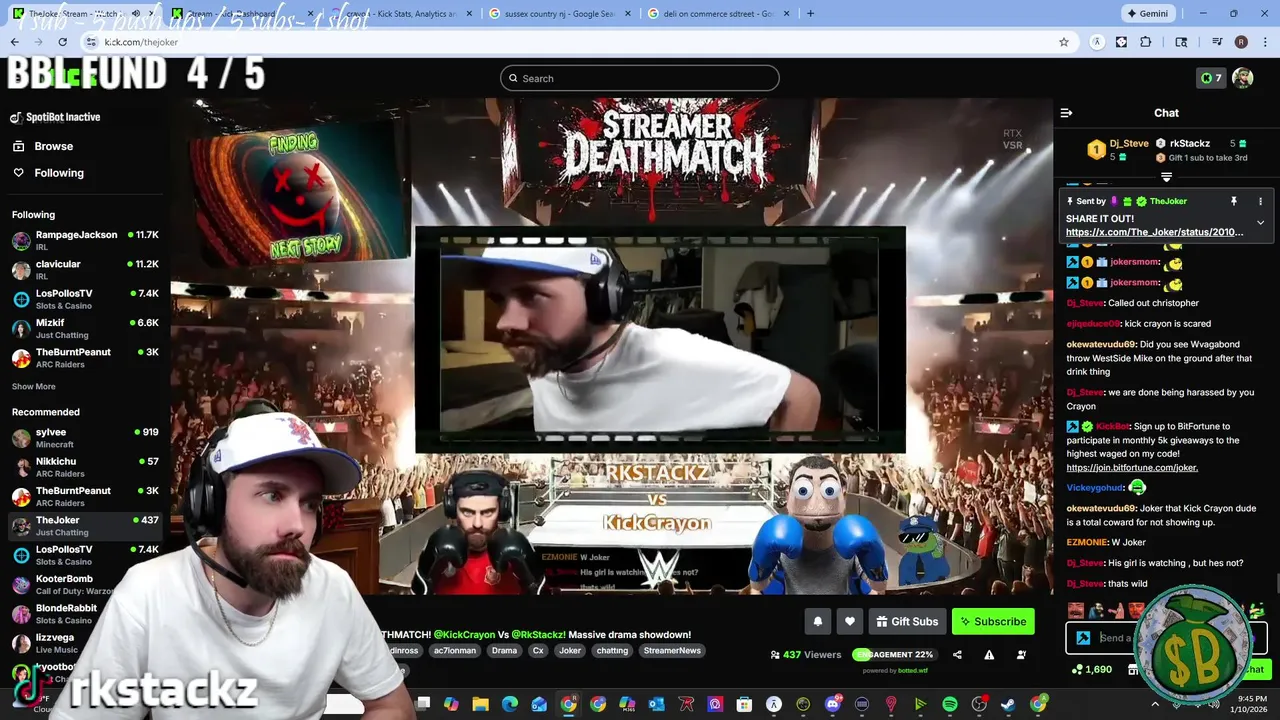Click the notification bell icon below the stream

pyautogui.click(x=817, y=621)
